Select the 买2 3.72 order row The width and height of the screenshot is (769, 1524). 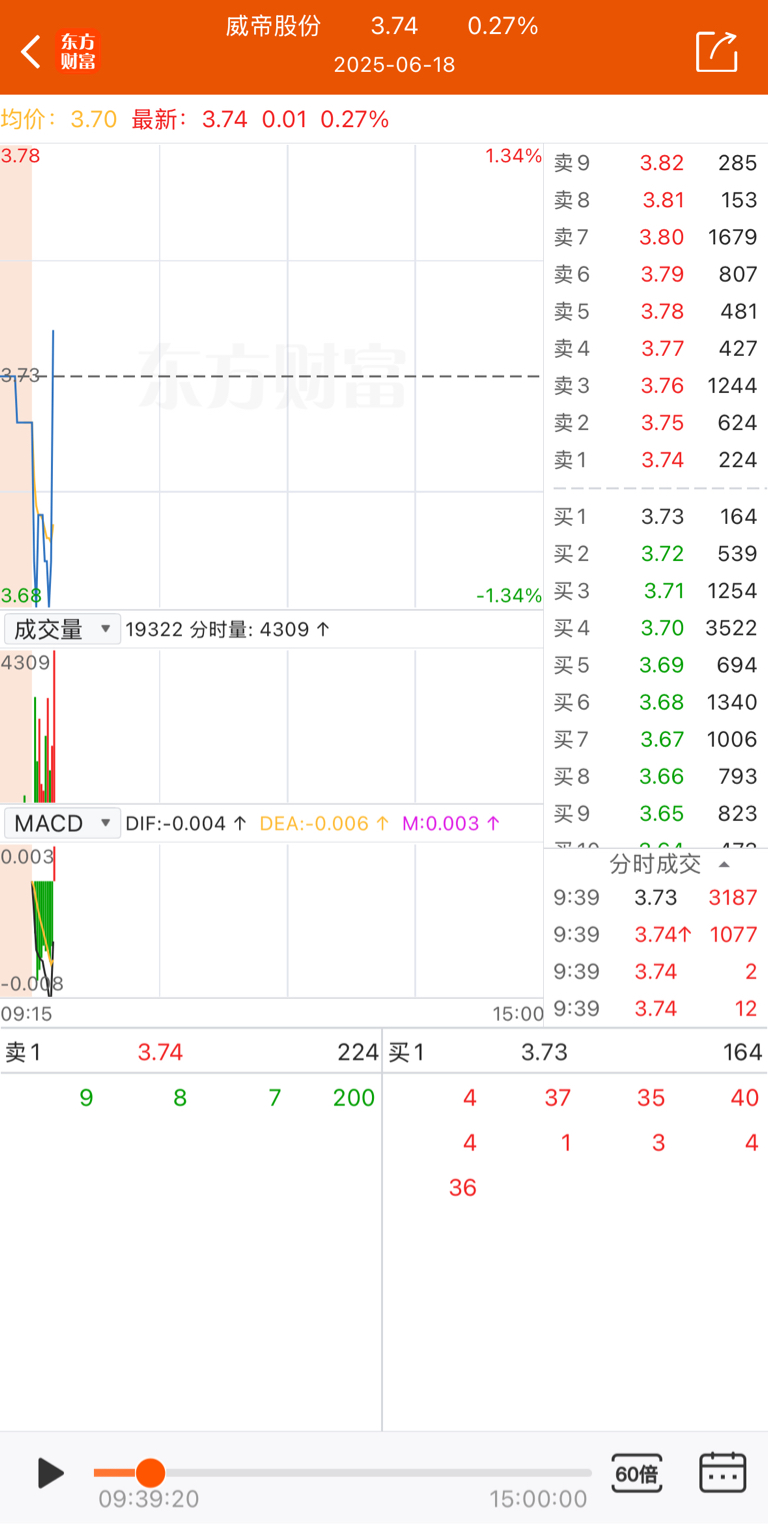pos(656,553)
